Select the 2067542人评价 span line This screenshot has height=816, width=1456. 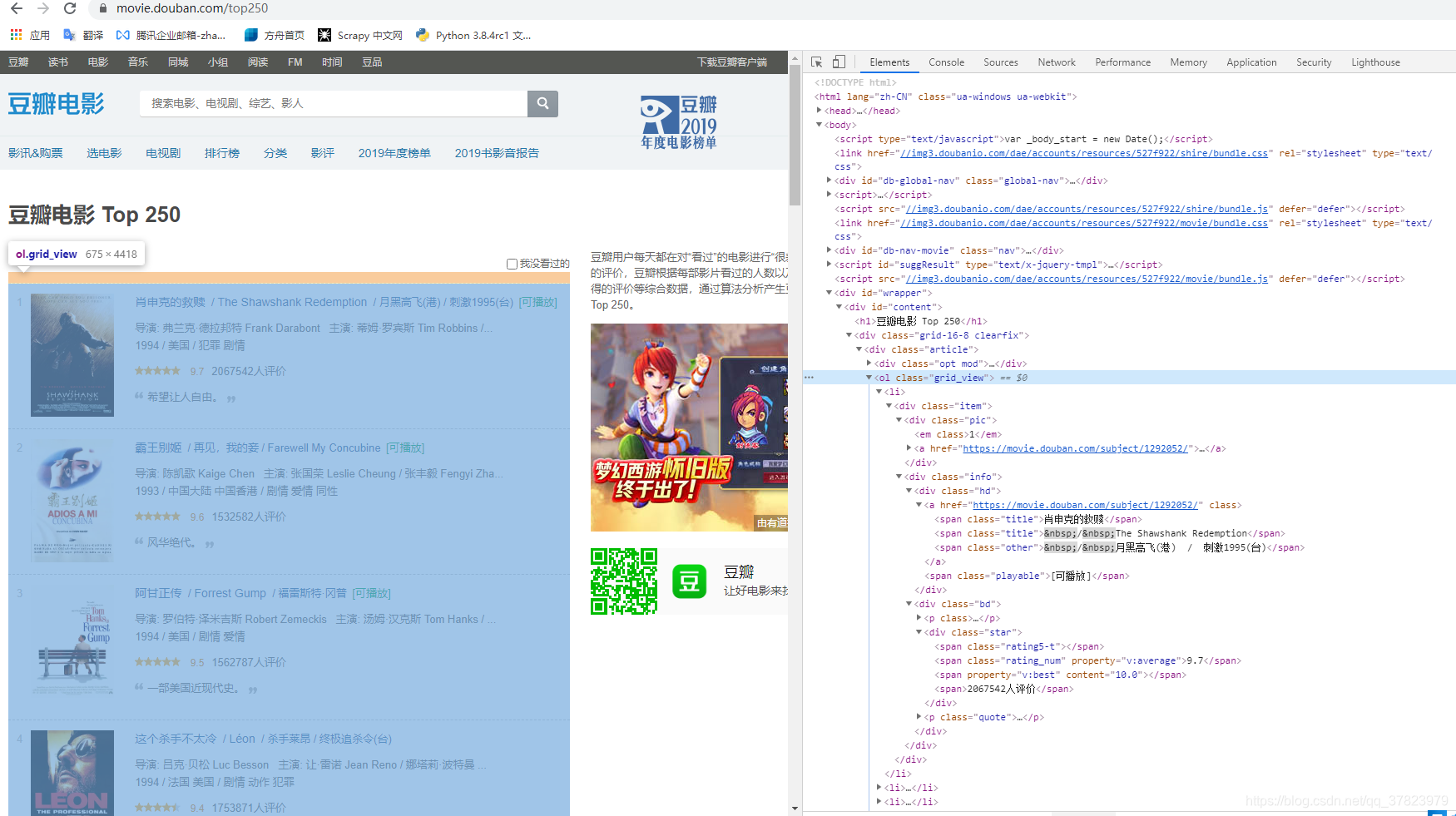pos(1004,689)
